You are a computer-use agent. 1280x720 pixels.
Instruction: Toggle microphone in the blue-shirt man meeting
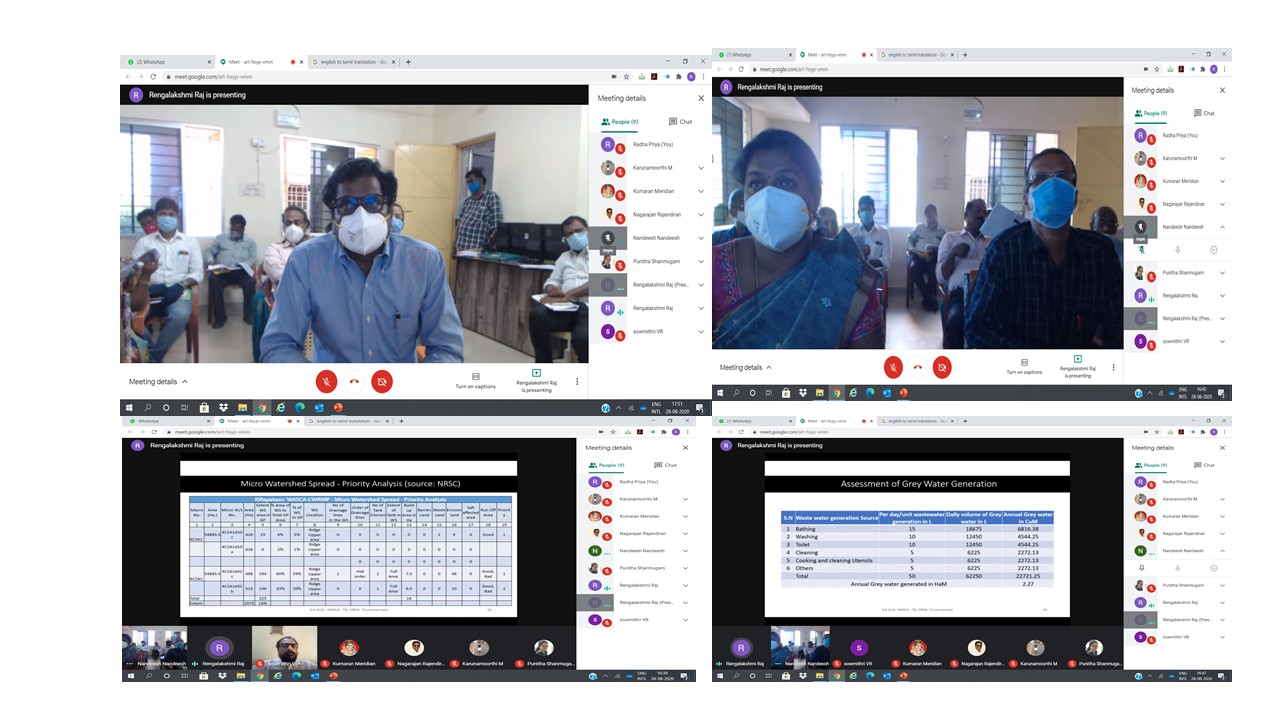pyautogui.click(x=326, y=381)
